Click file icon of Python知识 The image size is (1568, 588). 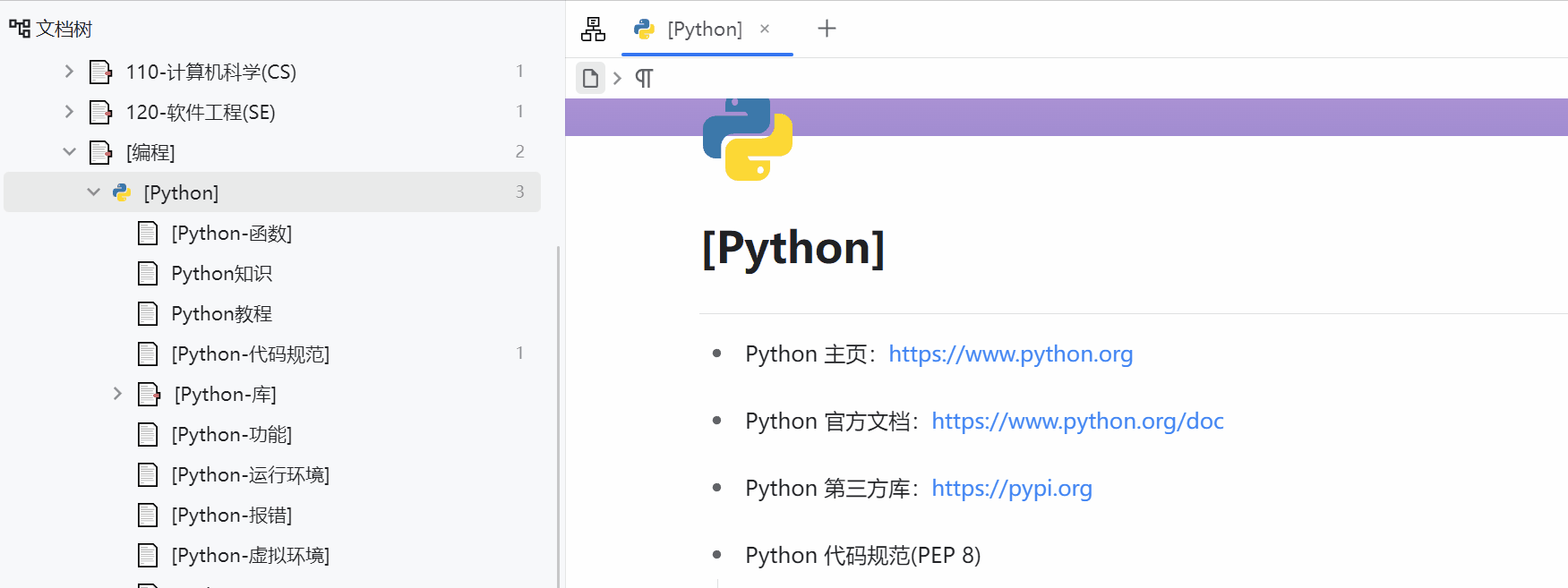coord(148,274)
